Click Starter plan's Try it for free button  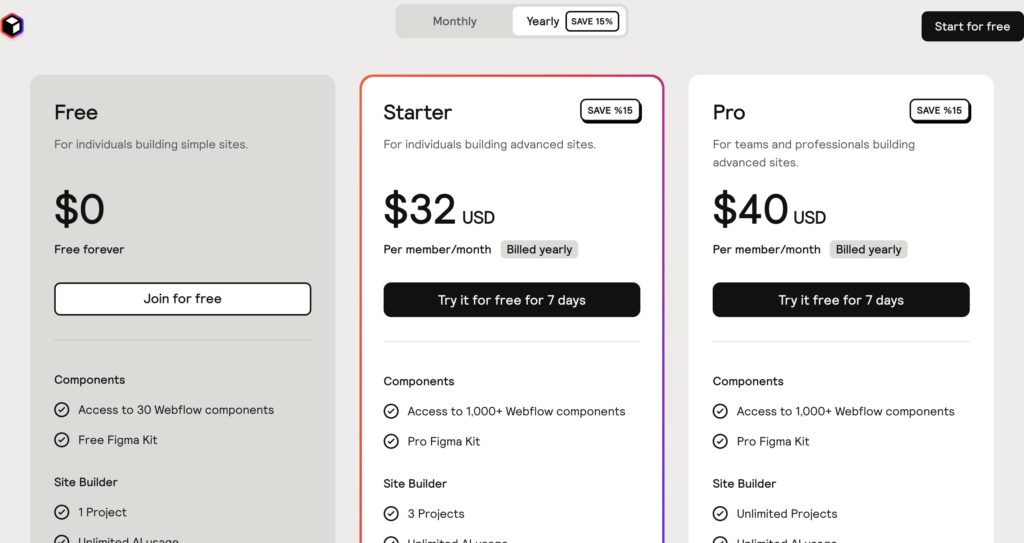511,300
